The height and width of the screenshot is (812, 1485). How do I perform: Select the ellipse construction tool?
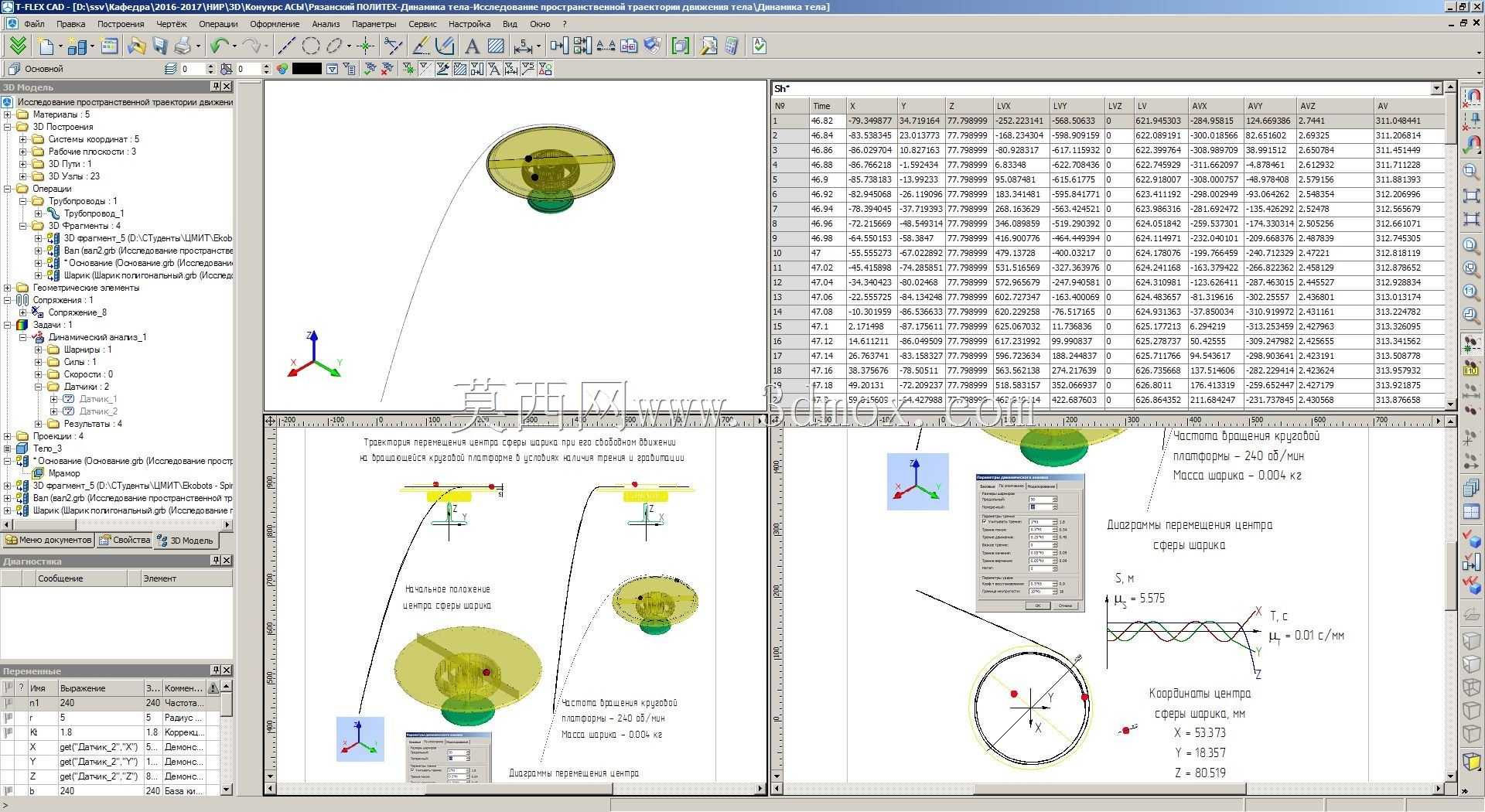click(334, 46)
